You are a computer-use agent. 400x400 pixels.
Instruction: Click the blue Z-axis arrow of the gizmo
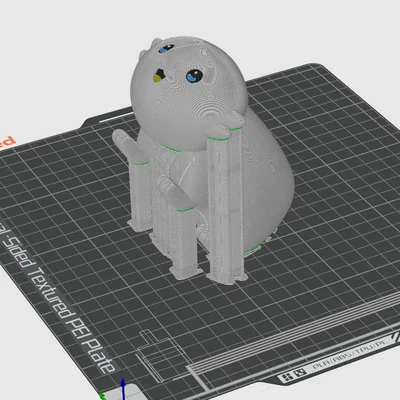123,389
